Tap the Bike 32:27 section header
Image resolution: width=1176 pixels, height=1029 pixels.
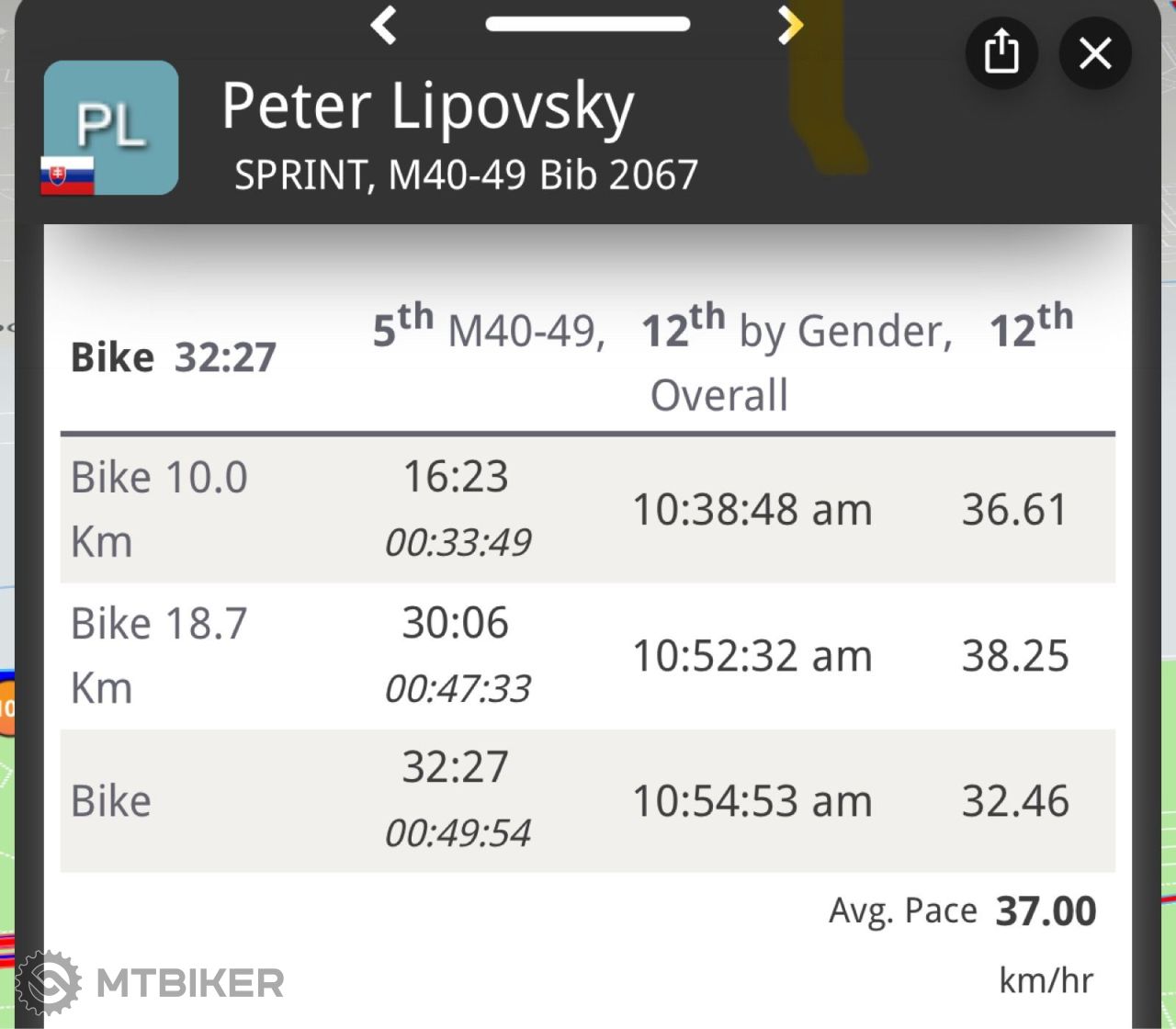[174, 357]
